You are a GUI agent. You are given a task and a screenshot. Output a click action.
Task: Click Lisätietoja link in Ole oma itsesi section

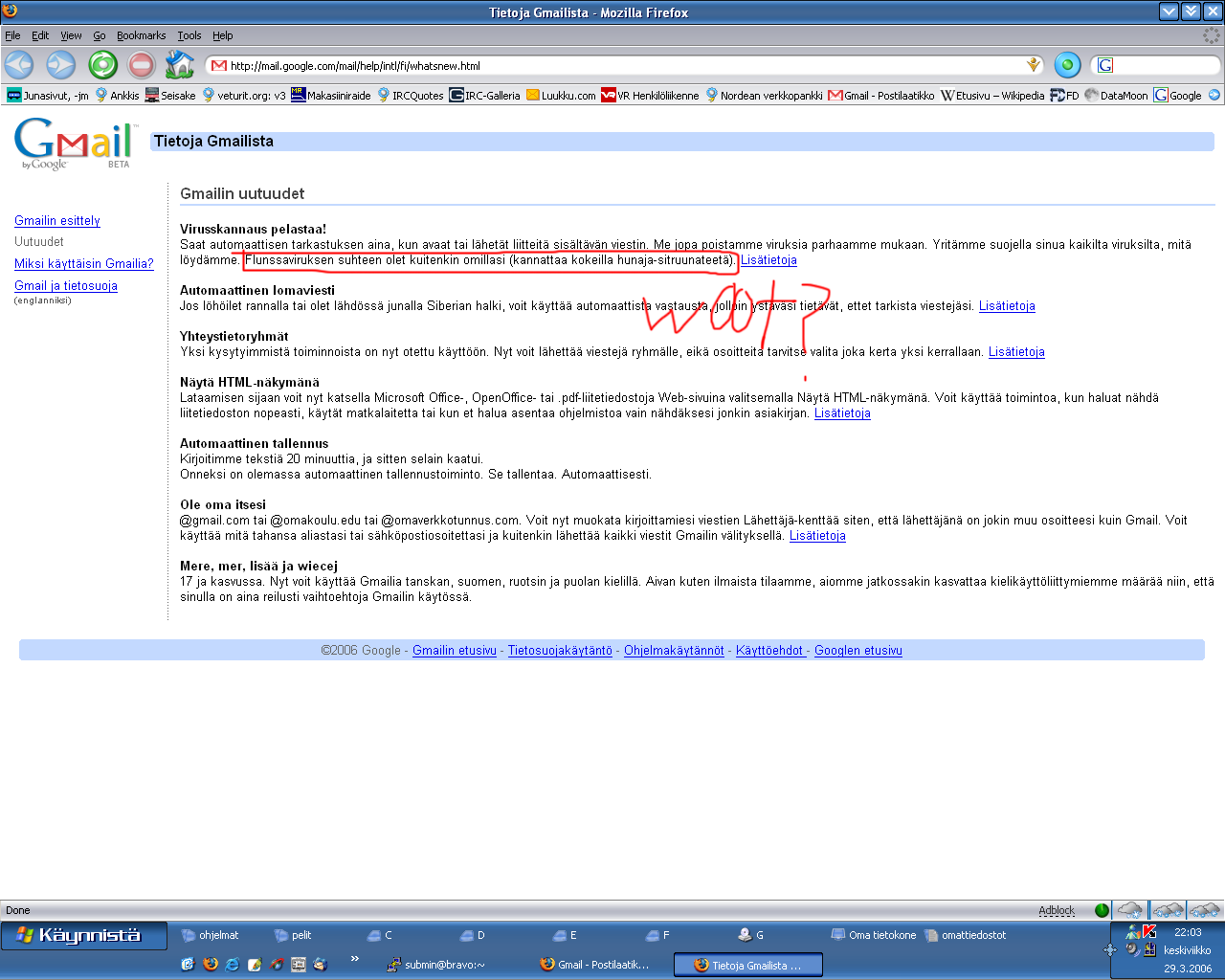click(817, 535)
